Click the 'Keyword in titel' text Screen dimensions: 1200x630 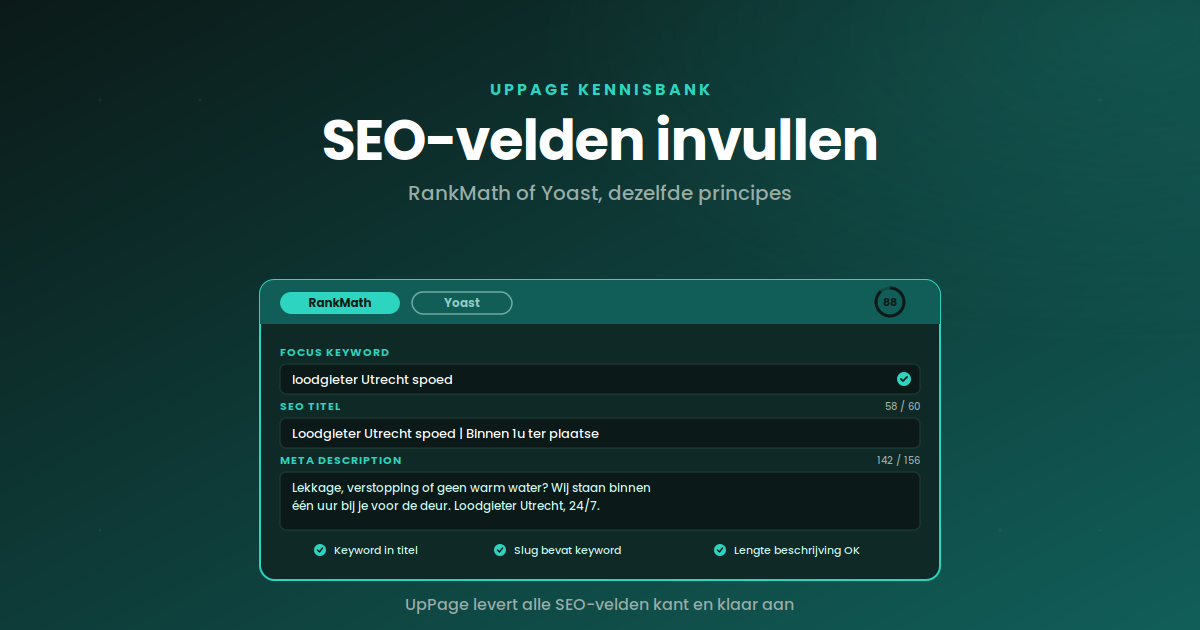[x=376, y=550]
